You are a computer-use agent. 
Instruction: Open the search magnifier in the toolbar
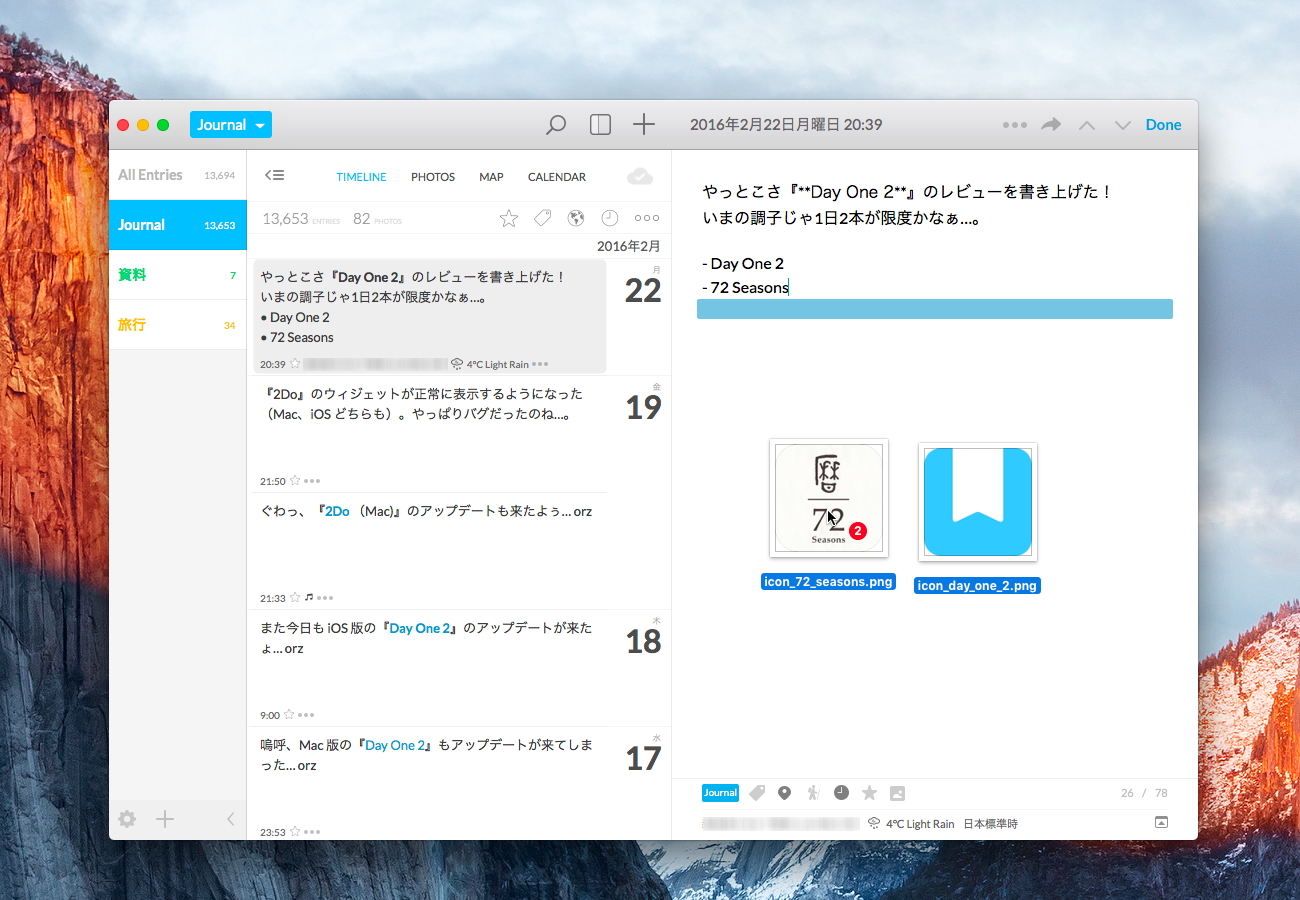[x=556, y=125]
